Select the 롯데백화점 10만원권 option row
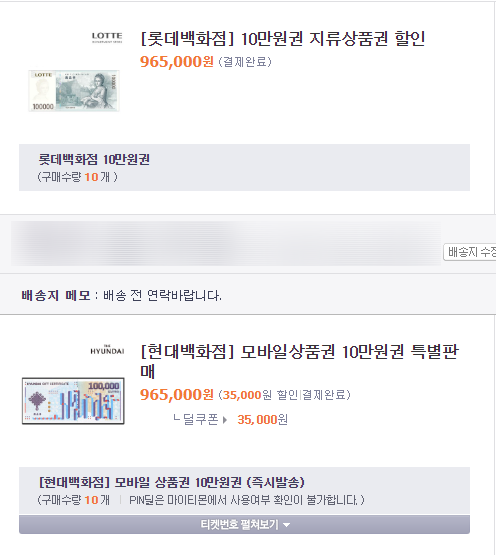The width and height of the screenshot is (496, 555). (244, 167)
